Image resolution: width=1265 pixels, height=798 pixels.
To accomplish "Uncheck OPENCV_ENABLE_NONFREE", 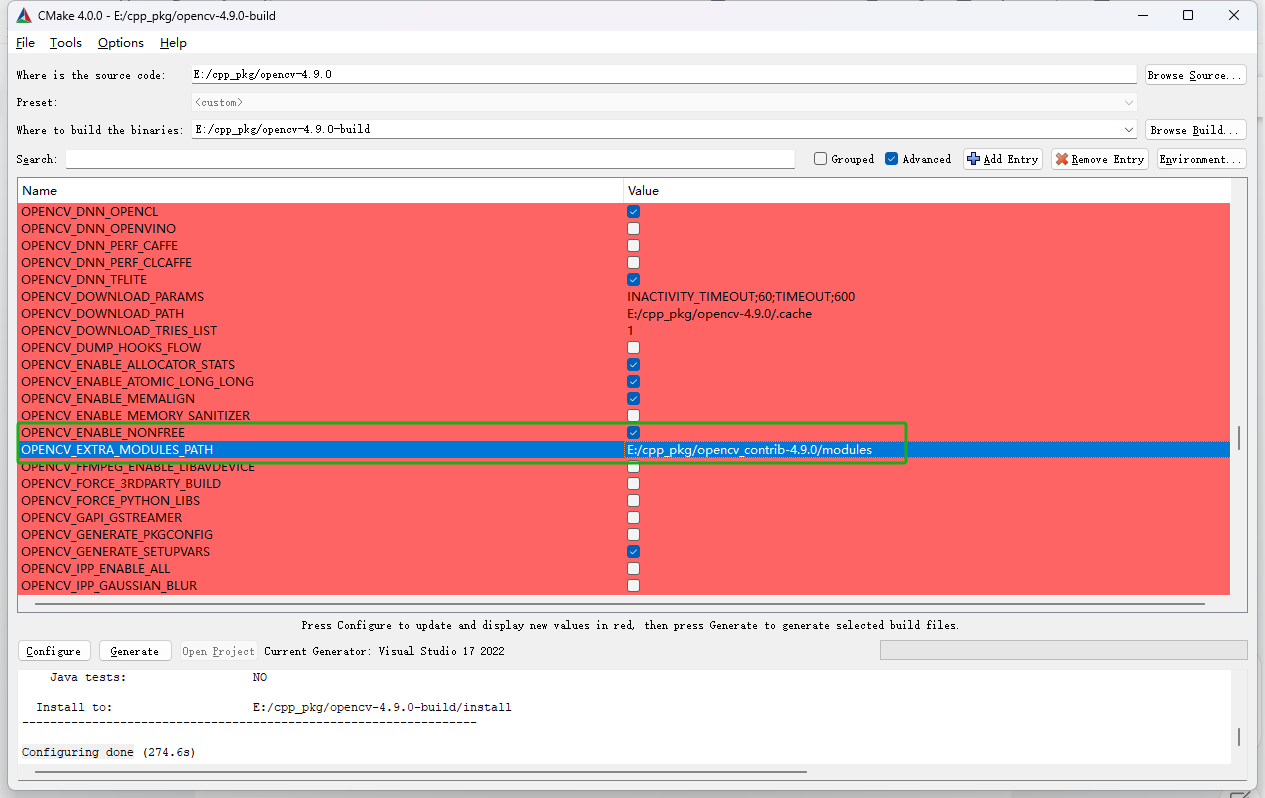I will coord(633,432).
